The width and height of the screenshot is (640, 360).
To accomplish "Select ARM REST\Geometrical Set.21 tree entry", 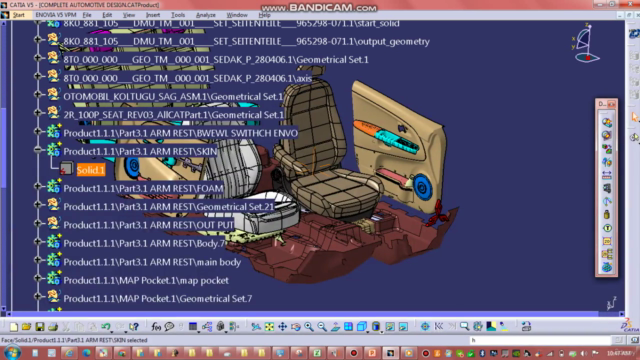I will 169,207.
